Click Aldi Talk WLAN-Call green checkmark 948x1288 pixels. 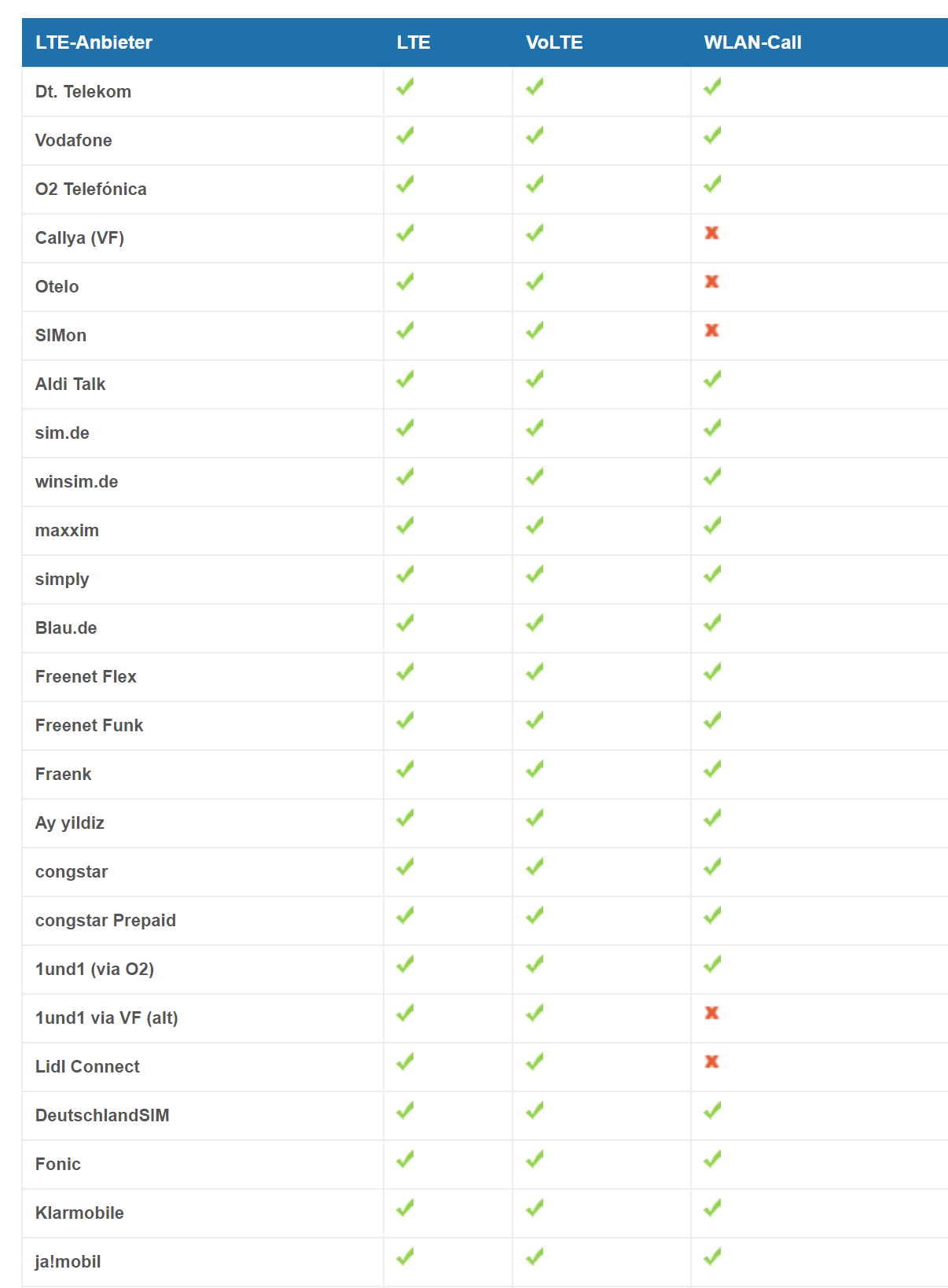(x=712, y=379)
